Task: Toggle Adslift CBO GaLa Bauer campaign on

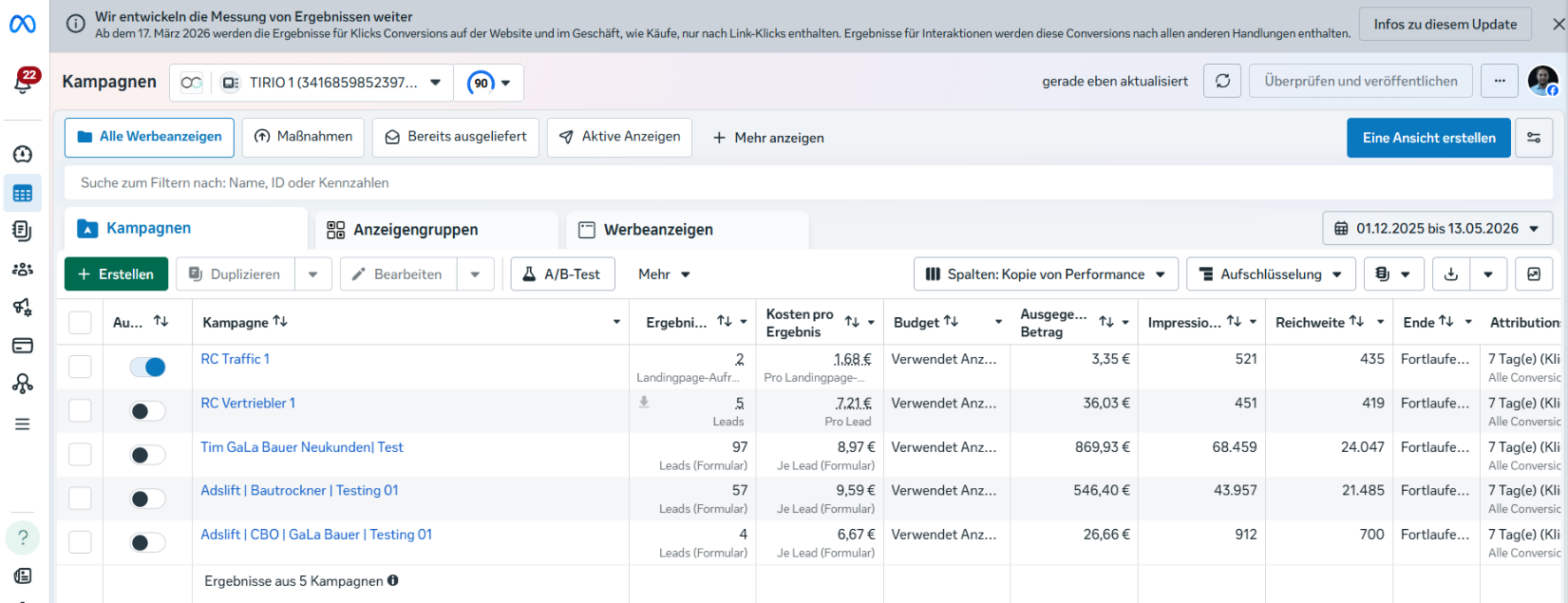Action: tap(147, 542)
